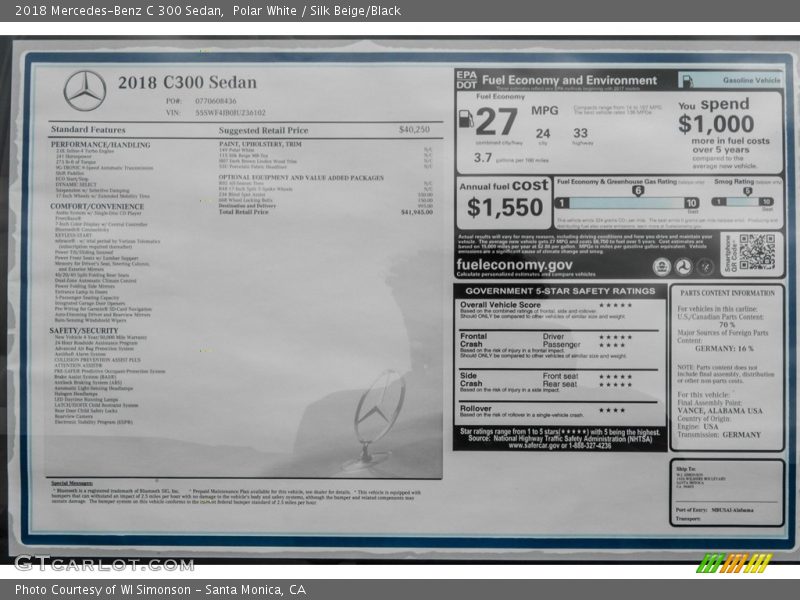
Task: Click the Photo Courtesy of WI Simonson caption
Action: pos(160,590)
